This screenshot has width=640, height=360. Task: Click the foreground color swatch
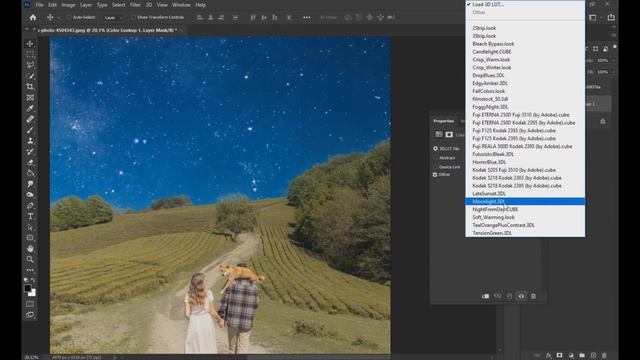(28, 288)
